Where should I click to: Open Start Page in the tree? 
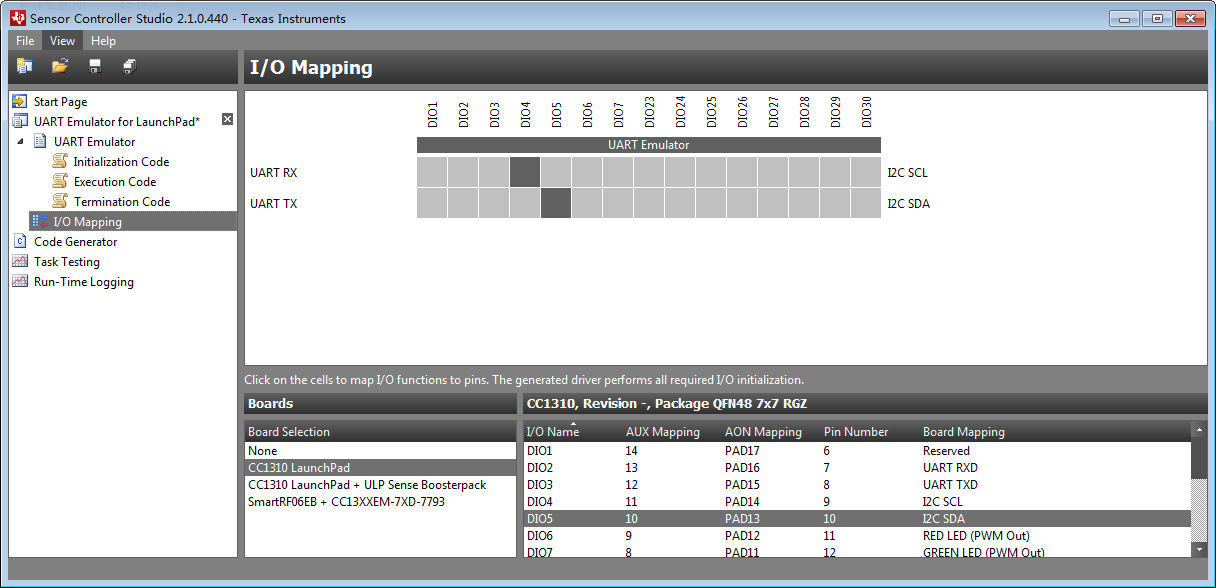pos(60,102)
